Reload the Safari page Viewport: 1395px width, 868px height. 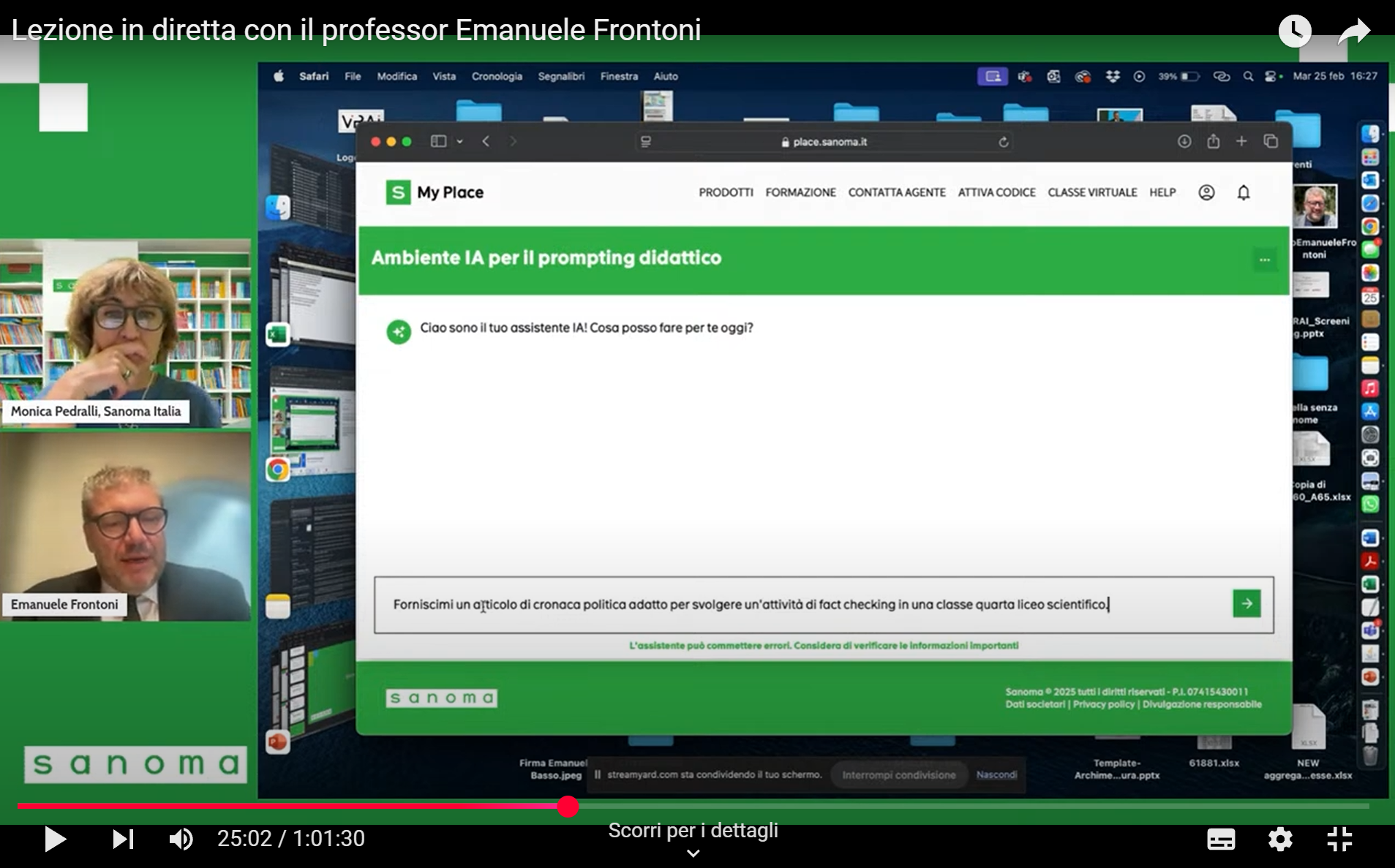coord(1004,142)
